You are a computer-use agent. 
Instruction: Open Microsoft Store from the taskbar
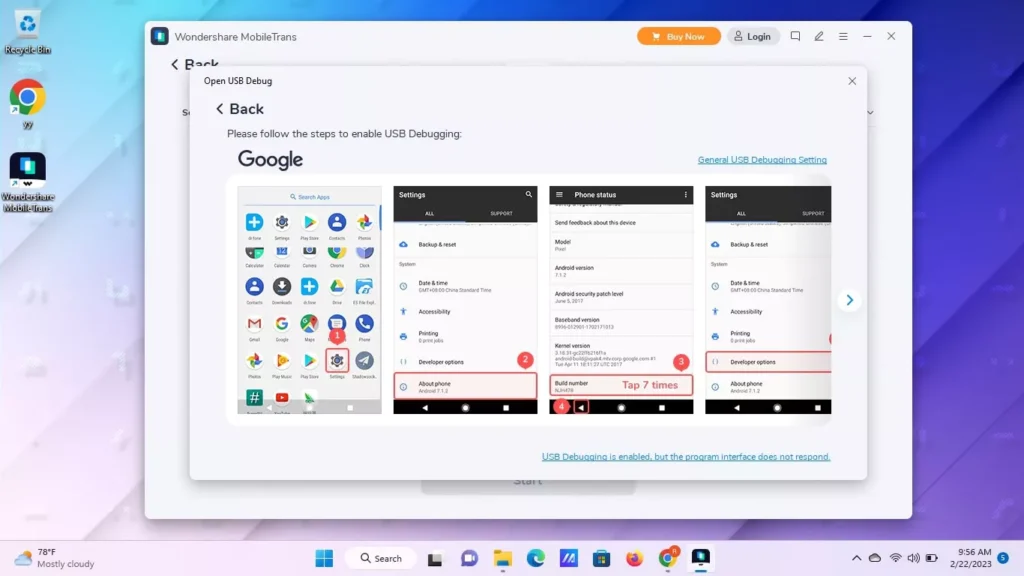coord(601,557)
